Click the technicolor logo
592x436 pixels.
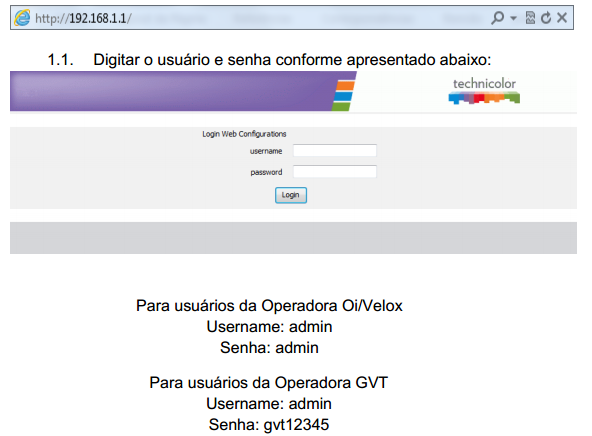coord(484,91)
